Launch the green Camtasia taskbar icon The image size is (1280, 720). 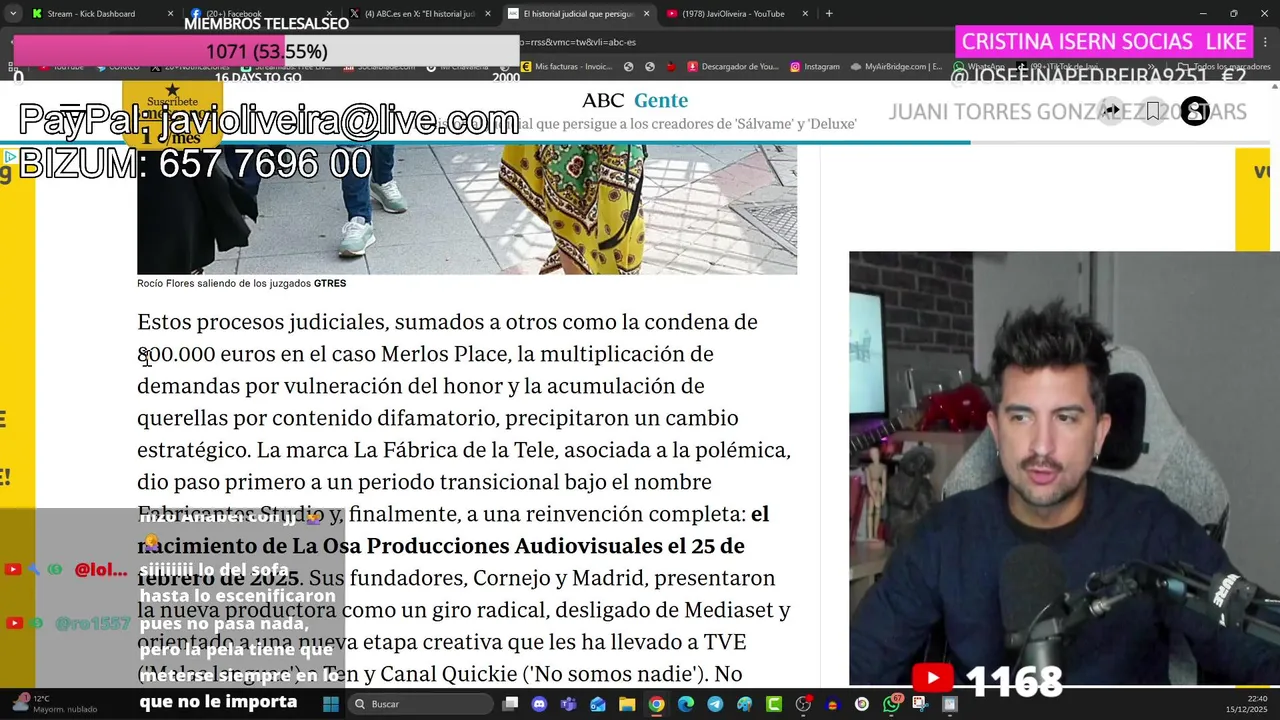[x=774, y=704]
